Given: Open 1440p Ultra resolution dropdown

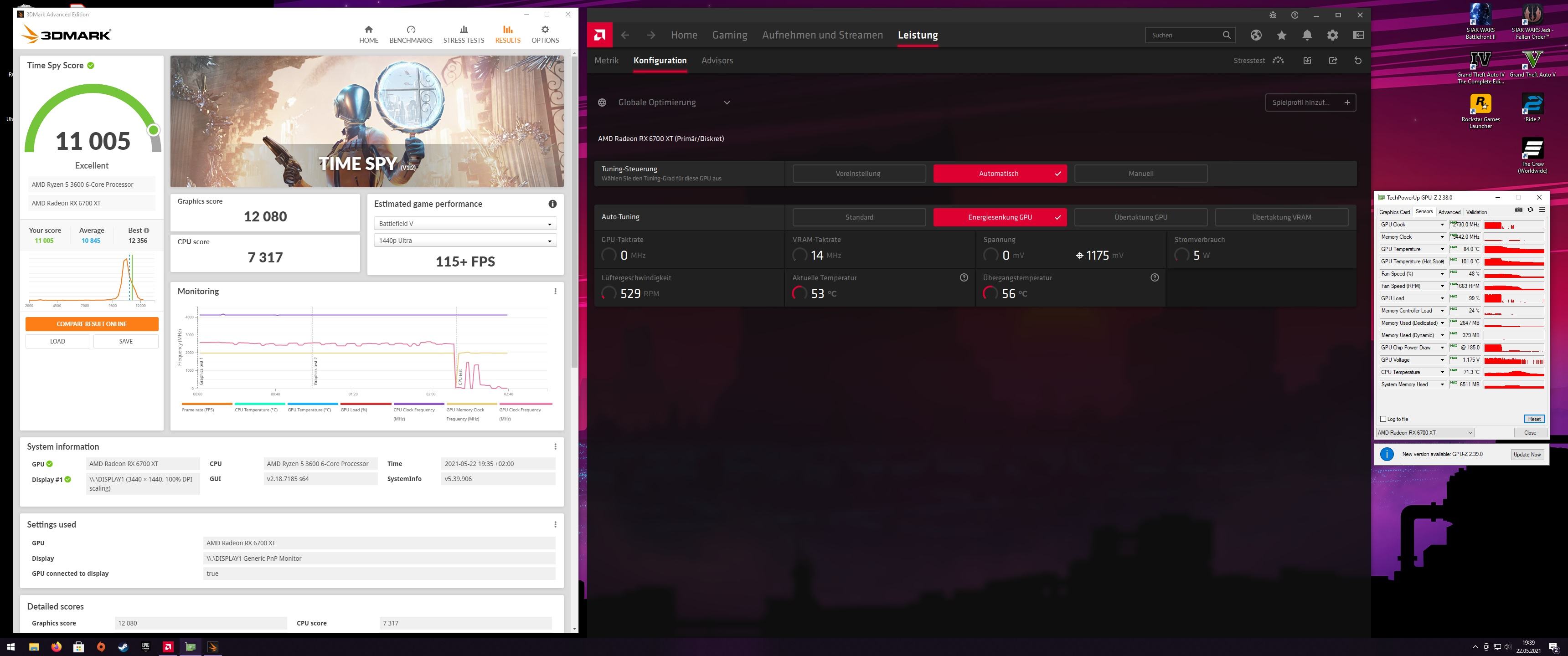Looking at the screenshot, I should click(465, 241).
